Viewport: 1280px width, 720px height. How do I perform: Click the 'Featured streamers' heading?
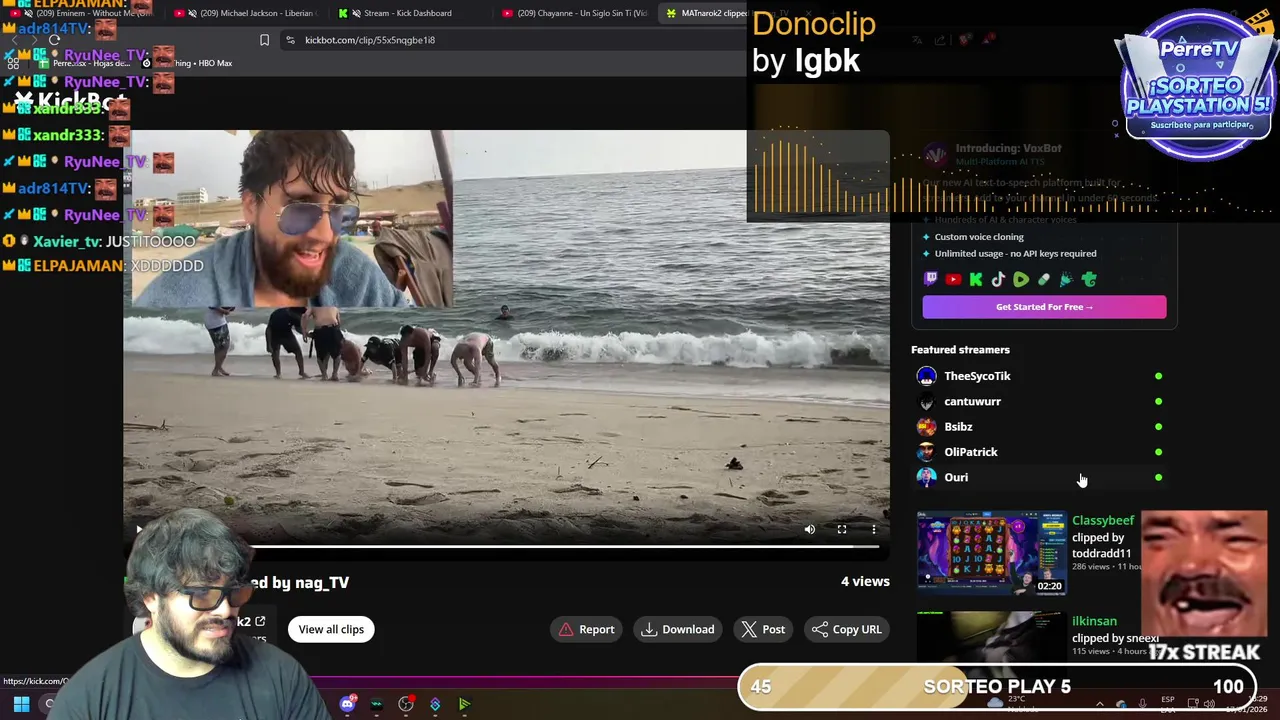point(960,350)
